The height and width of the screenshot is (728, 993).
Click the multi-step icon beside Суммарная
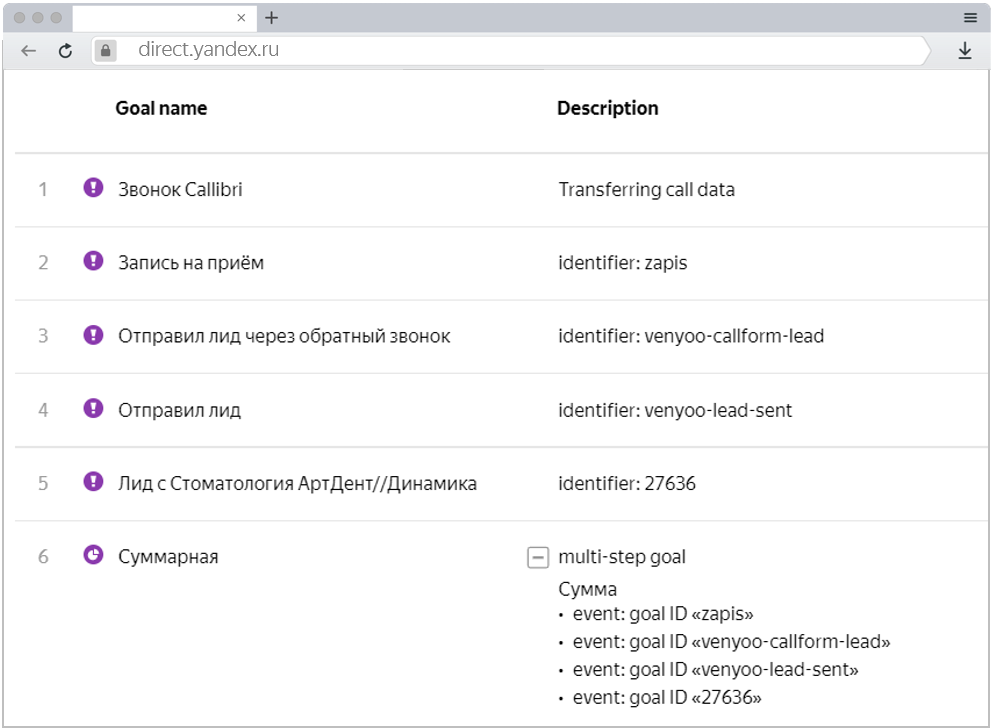(x=94, y=556)
